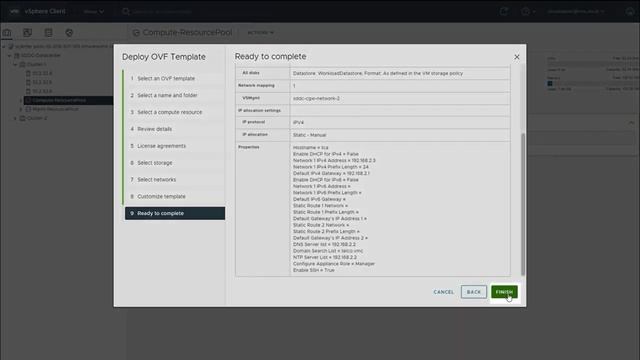Select Cluster-2 in the inventory tree
This screenshot has height=360, width=640.
[x=37, y=118]
